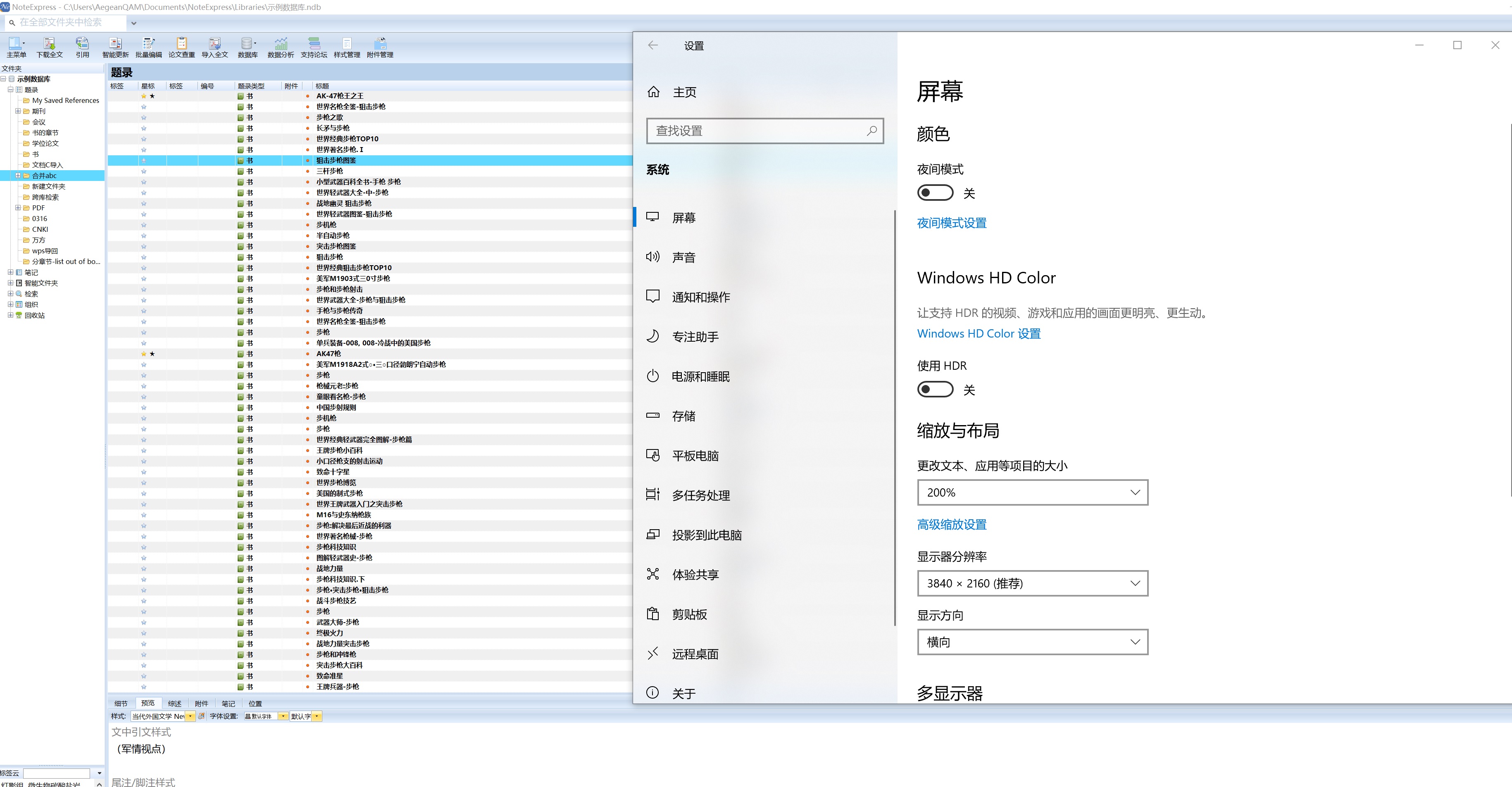Toggle the star flag for AK47枪 row

144,354
